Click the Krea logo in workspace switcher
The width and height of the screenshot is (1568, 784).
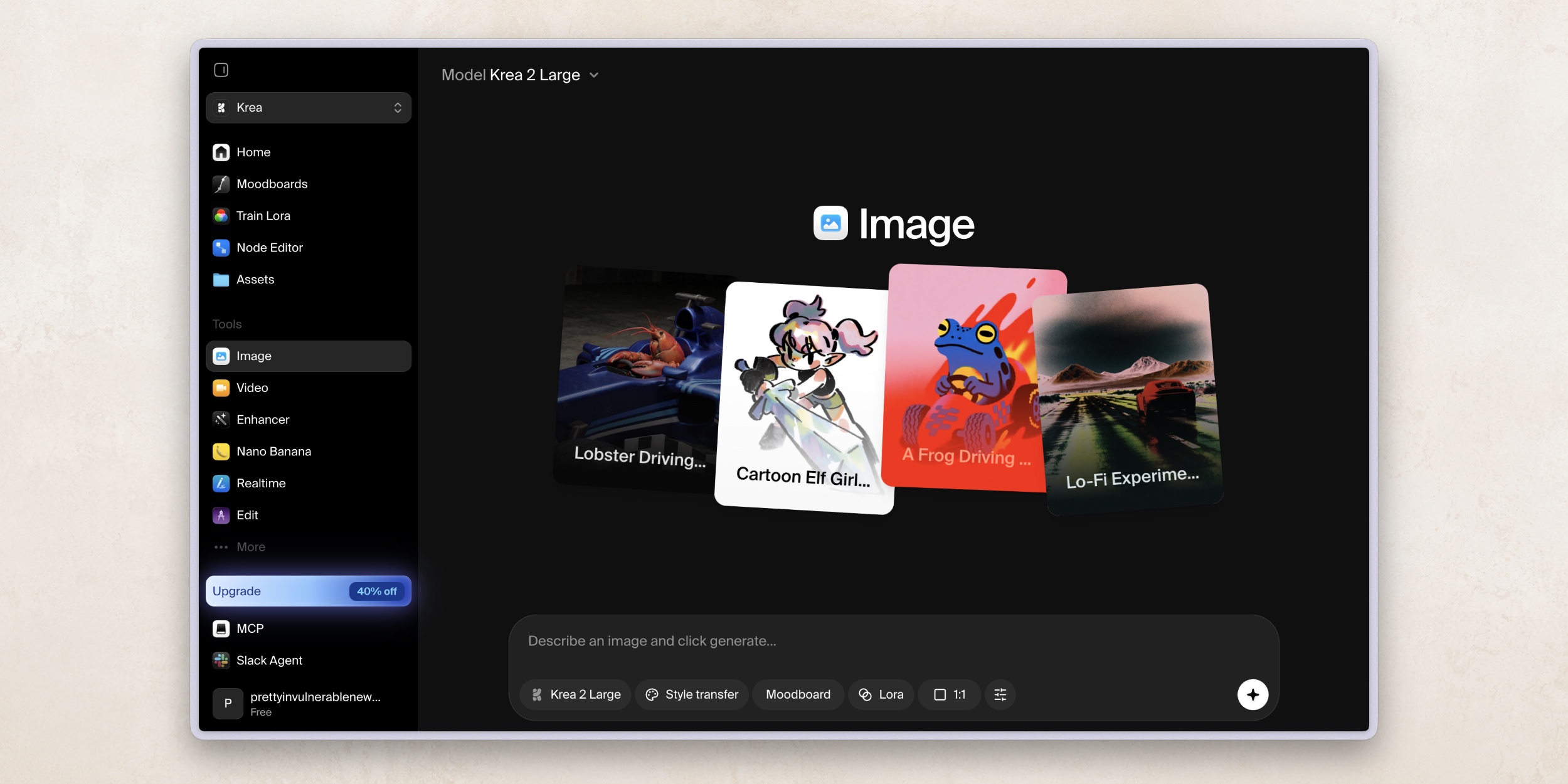pyautogui.click(x=221, y=108)
